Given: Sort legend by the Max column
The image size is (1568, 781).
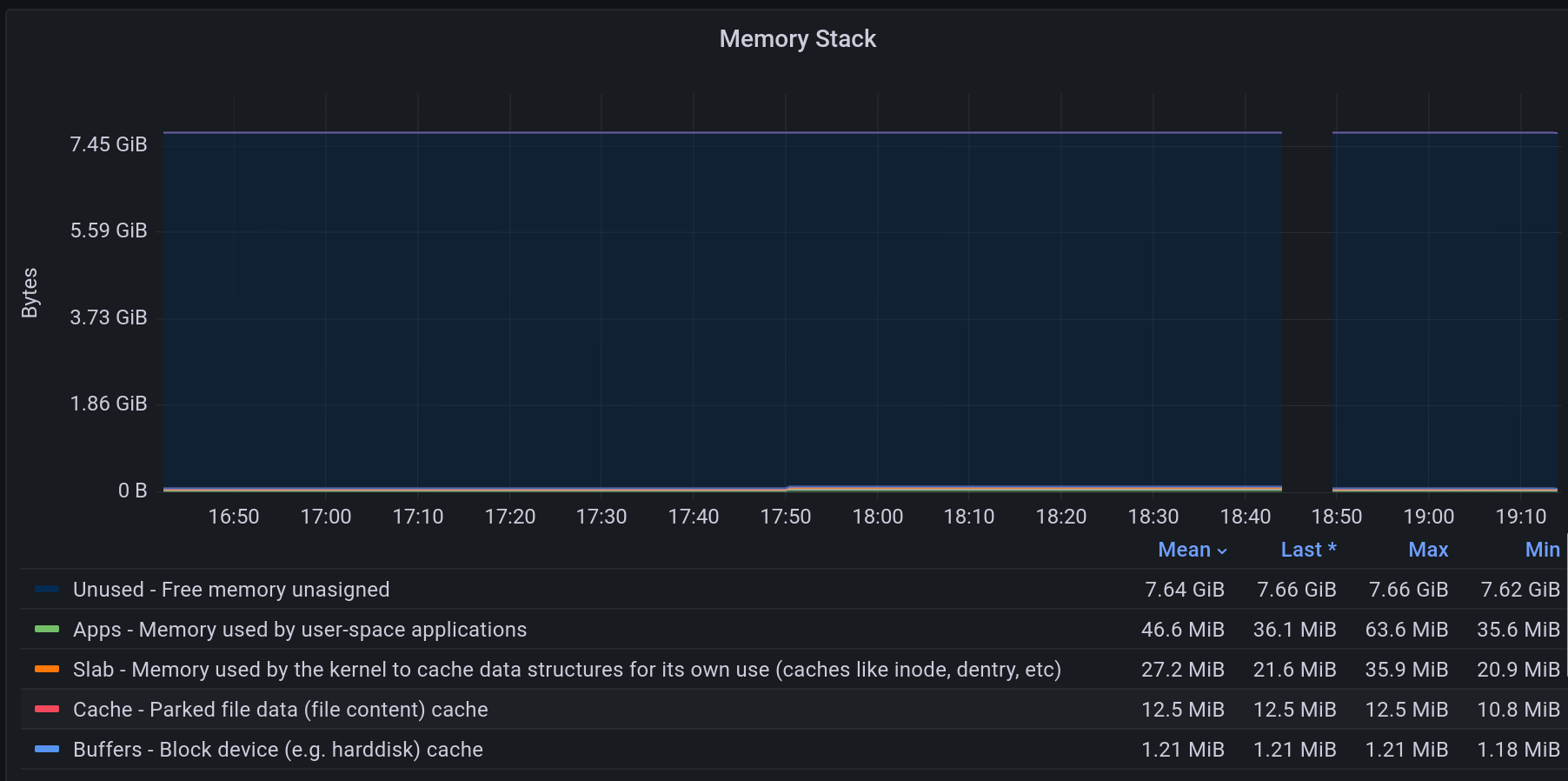Looking at the screenshot, I should [x=1427, y=550].
